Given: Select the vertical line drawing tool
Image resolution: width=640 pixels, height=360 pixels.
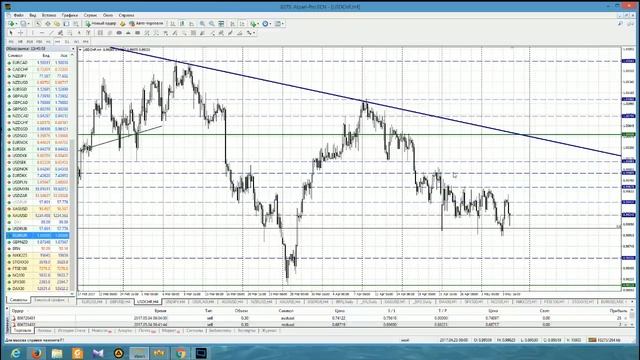Looking at the screenshot, I should coord(32,33).
